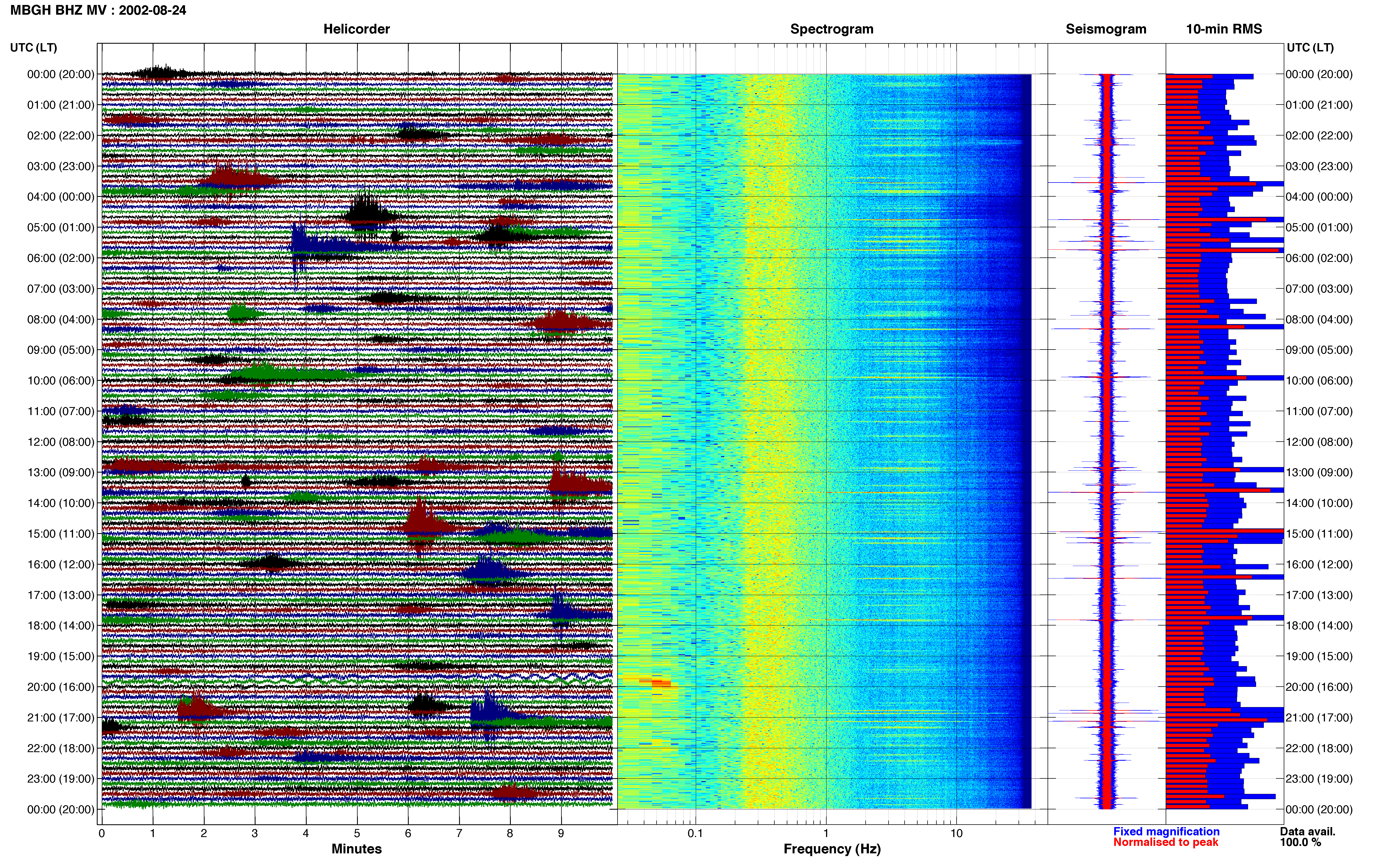Click the title 'MBGH BHZ MV : 2002-08-24'

98,10
